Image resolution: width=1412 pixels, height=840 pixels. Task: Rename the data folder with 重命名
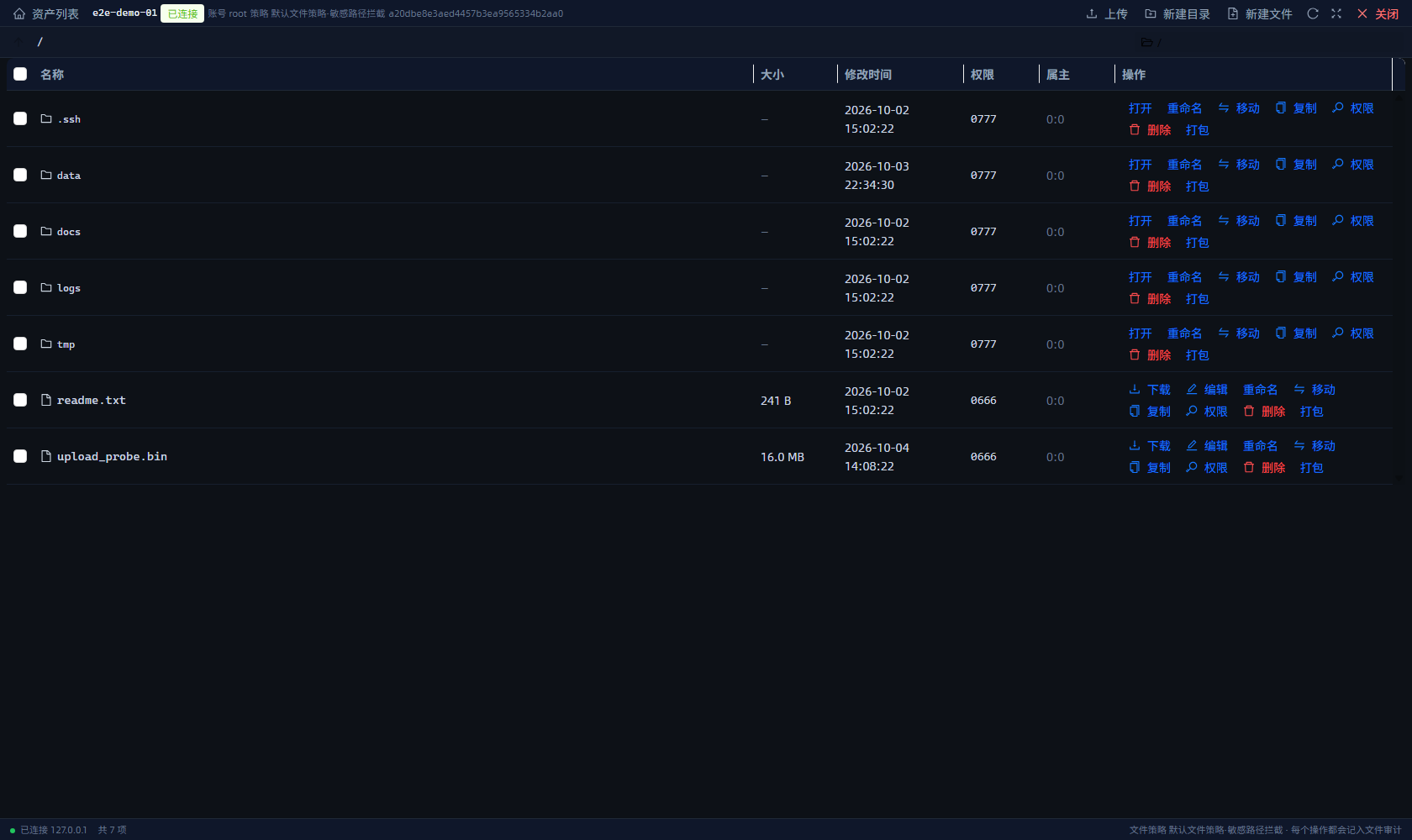click(1185, 165)
